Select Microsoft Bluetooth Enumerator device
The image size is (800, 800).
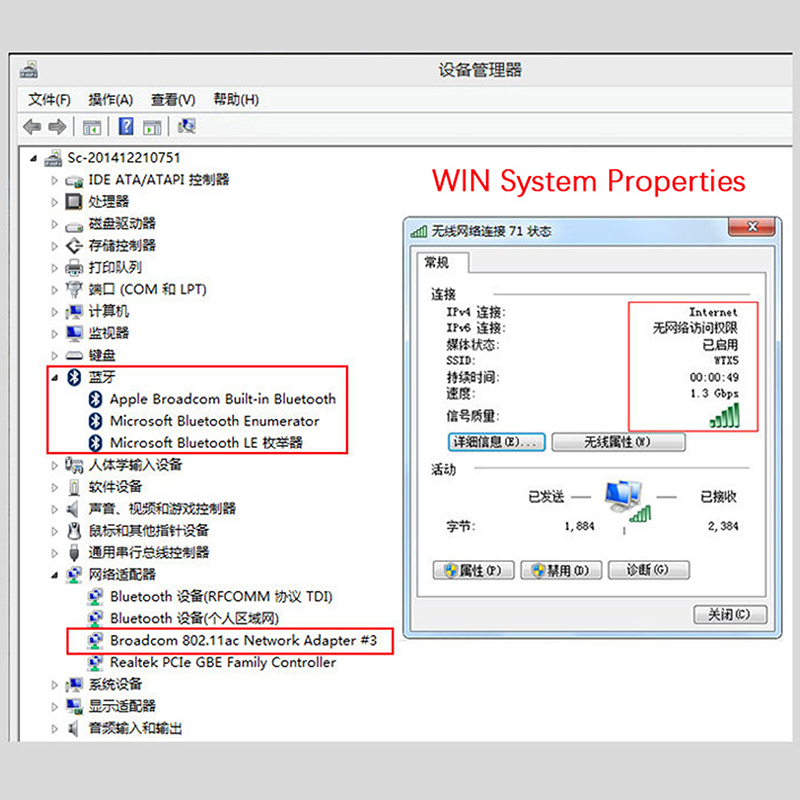[214, 420]
